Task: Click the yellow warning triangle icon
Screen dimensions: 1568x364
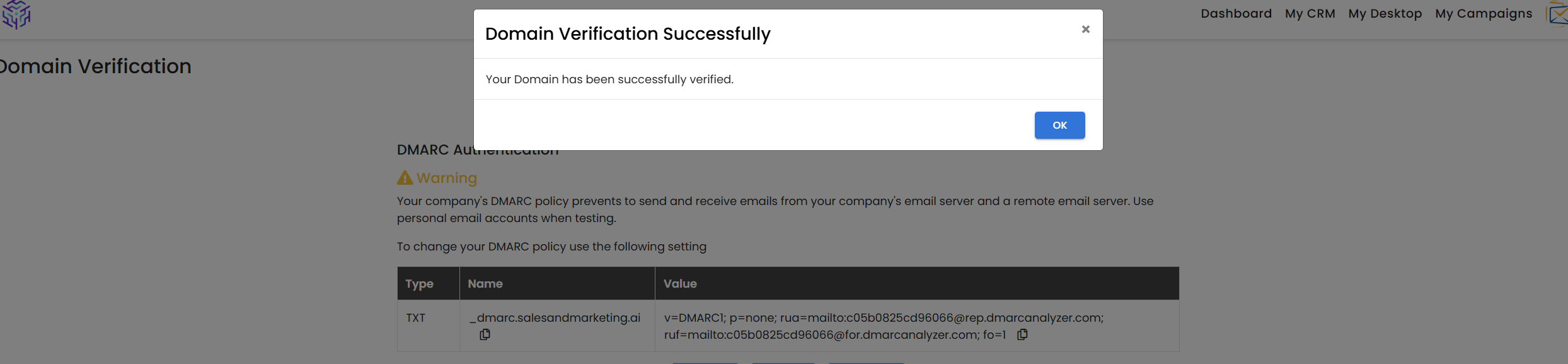Action: pos(405,178)
